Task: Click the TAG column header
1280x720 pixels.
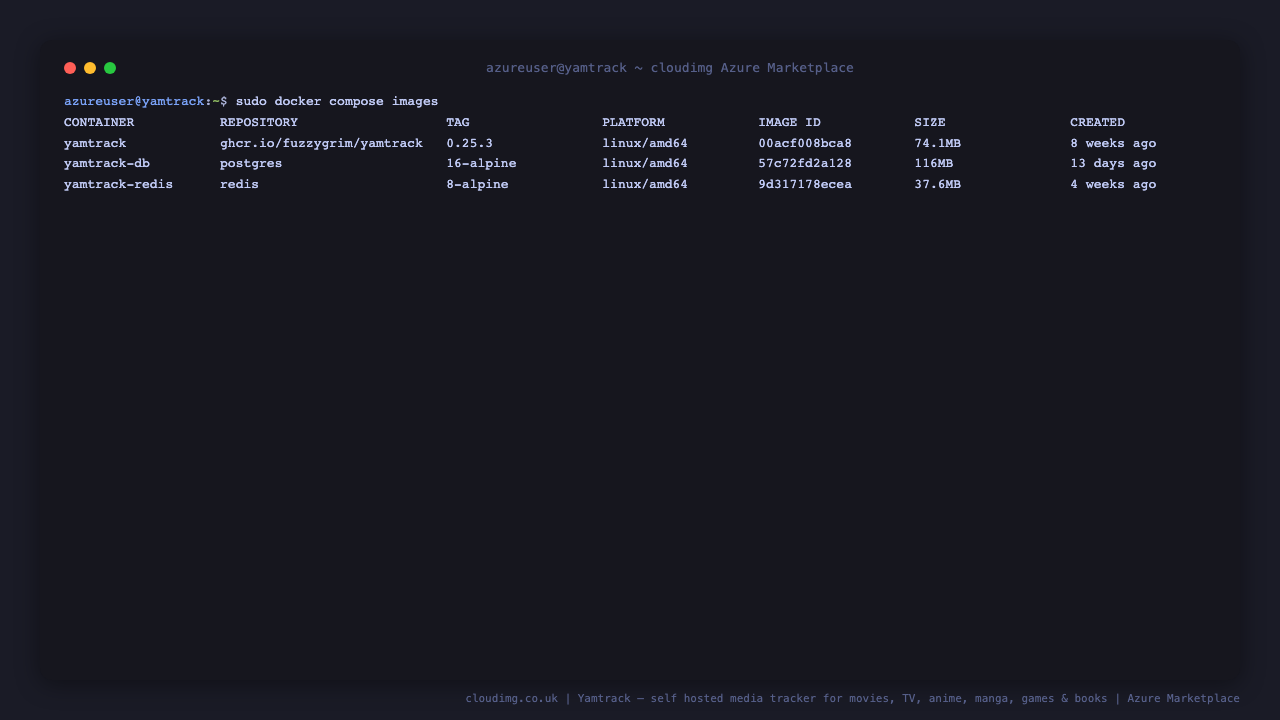Action: click(458, 123)
